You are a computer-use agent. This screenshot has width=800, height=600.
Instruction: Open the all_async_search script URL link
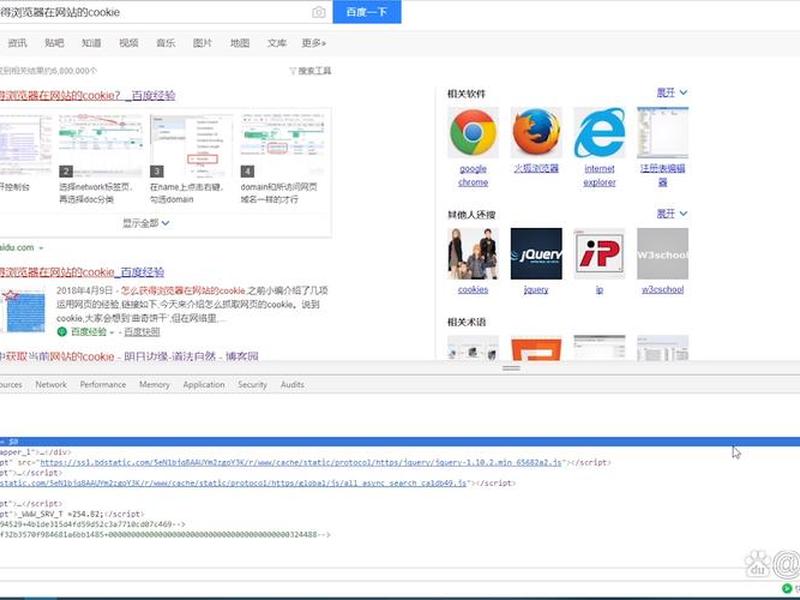pyautogui.click(x=233, y=483)
